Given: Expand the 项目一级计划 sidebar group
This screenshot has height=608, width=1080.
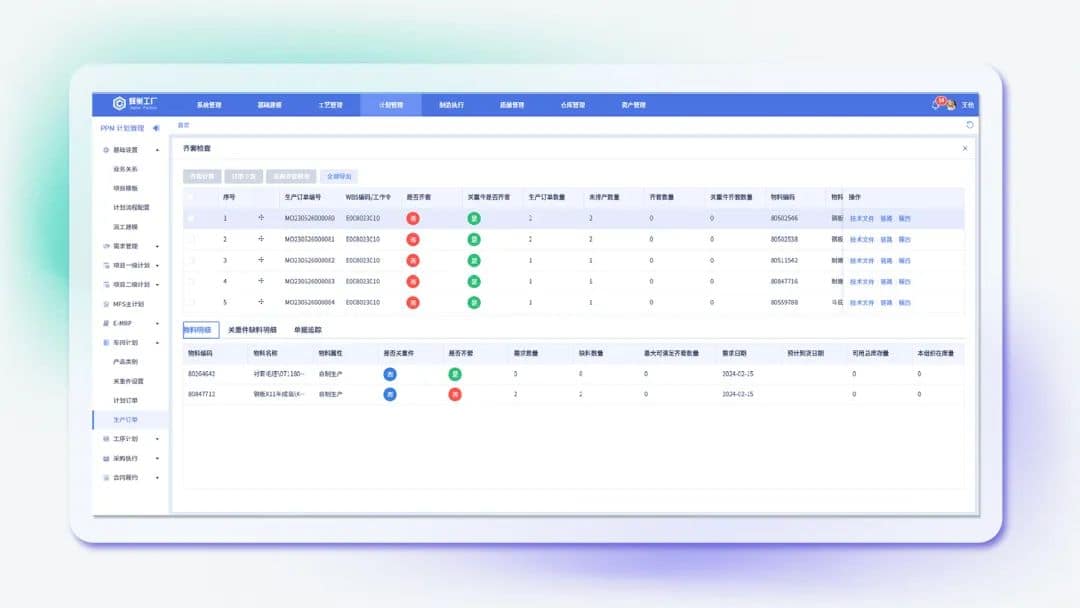Looking at the screenshot, I should 157,265.
